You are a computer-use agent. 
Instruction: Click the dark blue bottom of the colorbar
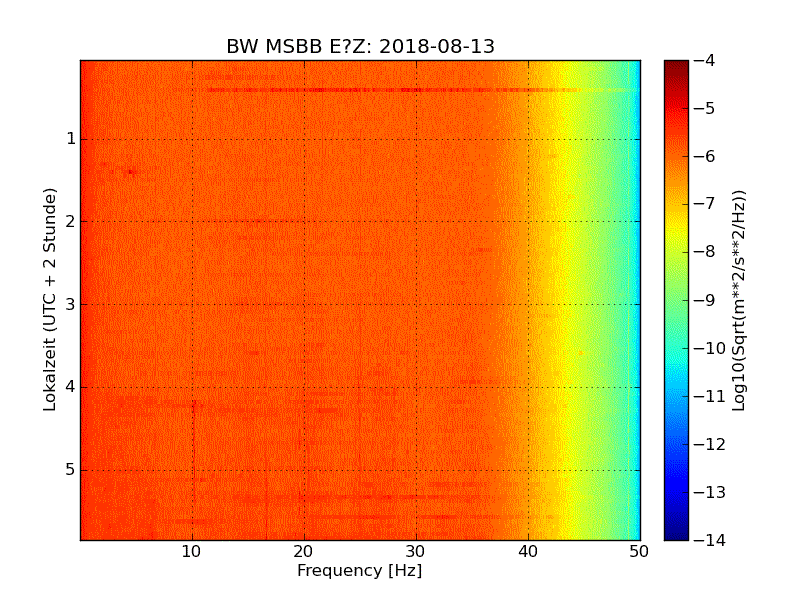click(676, 534)
